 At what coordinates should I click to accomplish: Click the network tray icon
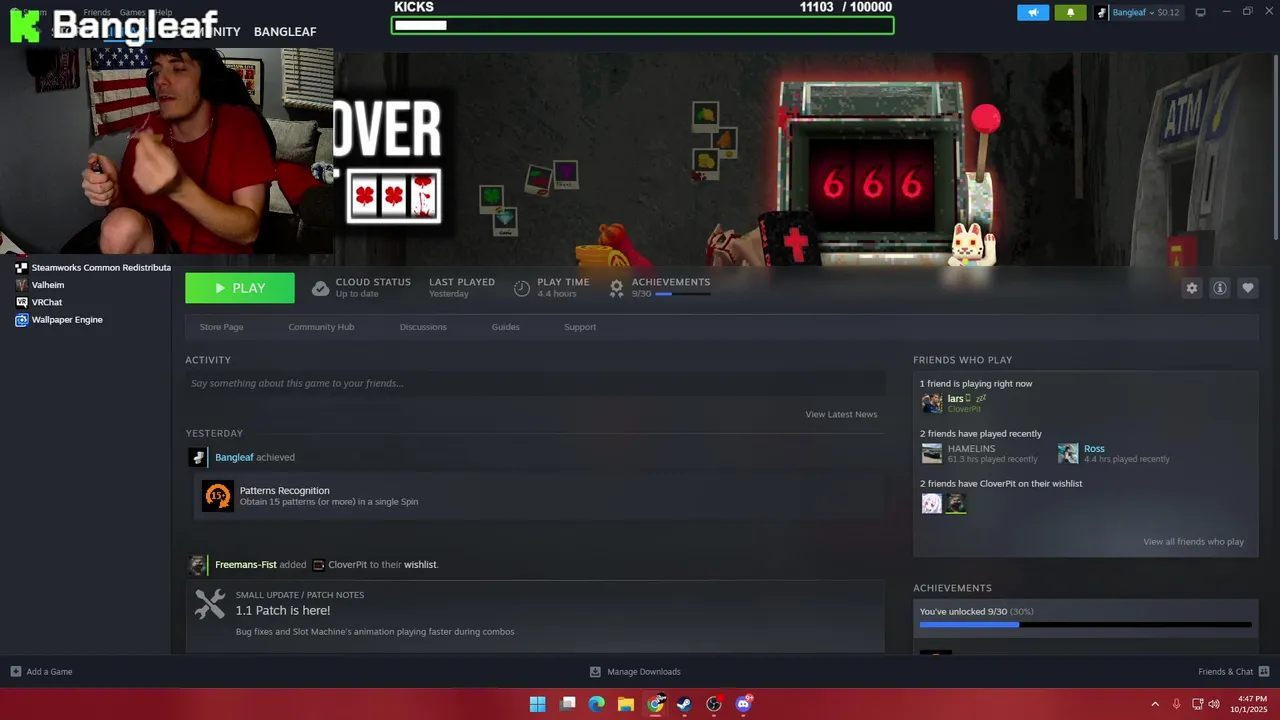(1197, 704)
